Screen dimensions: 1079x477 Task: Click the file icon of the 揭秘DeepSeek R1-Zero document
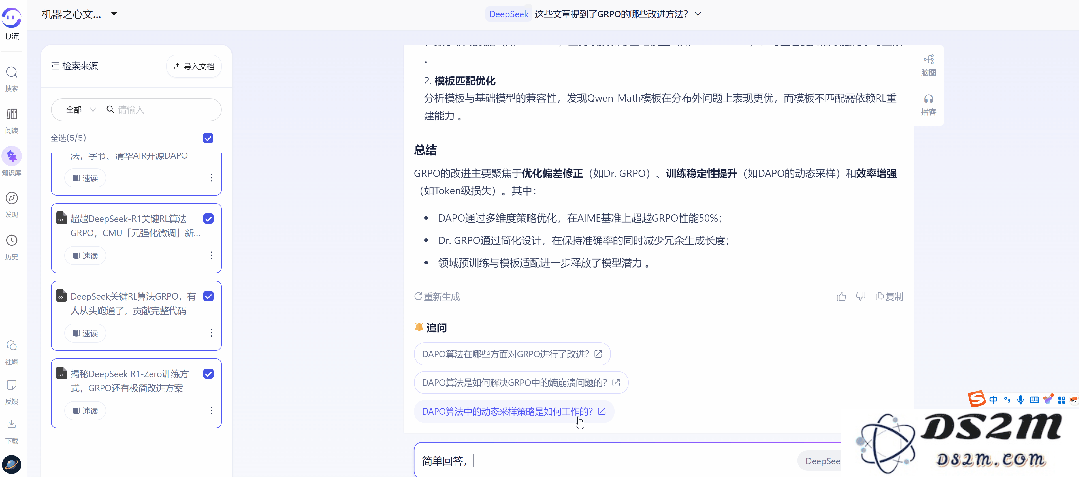pyautogui.click(x=61, y=374)
